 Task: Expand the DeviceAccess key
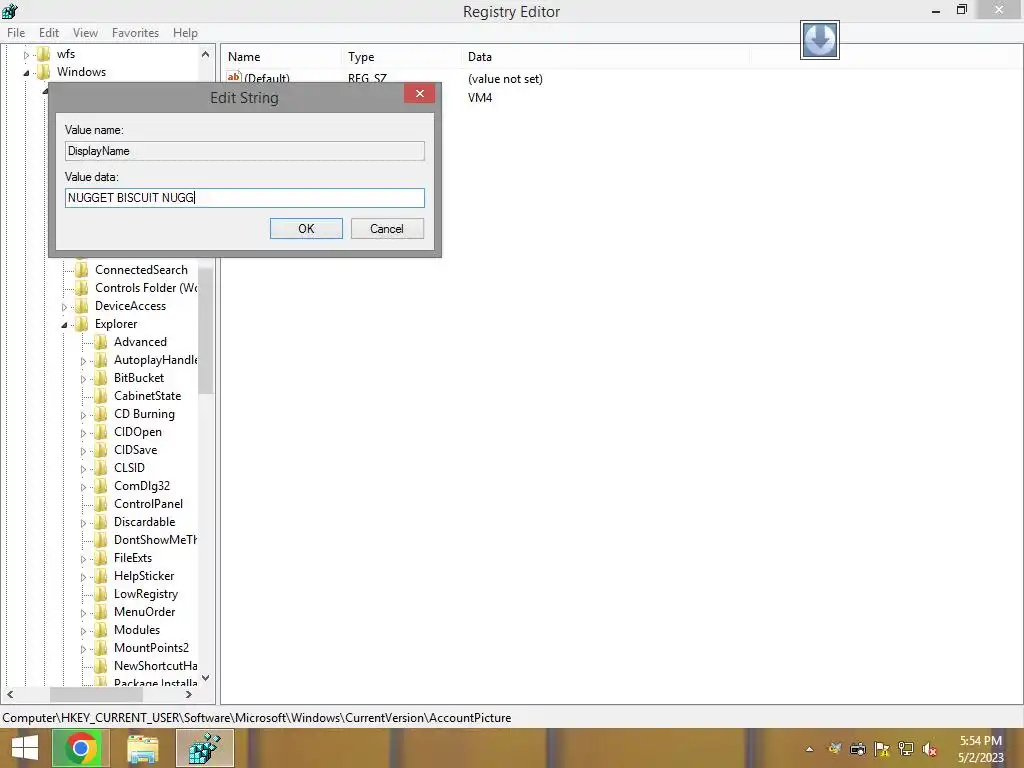click(x=64, y=307)
